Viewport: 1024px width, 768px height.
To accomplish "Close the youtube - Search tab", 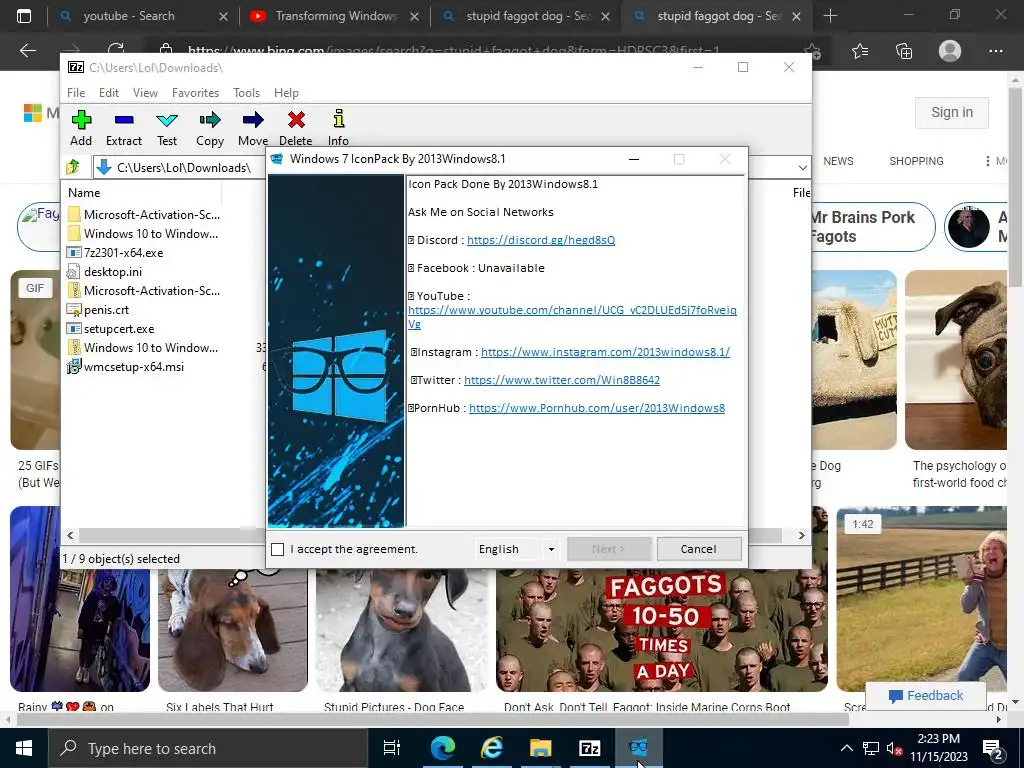I will pyautogui.click(x=223, y=16).
